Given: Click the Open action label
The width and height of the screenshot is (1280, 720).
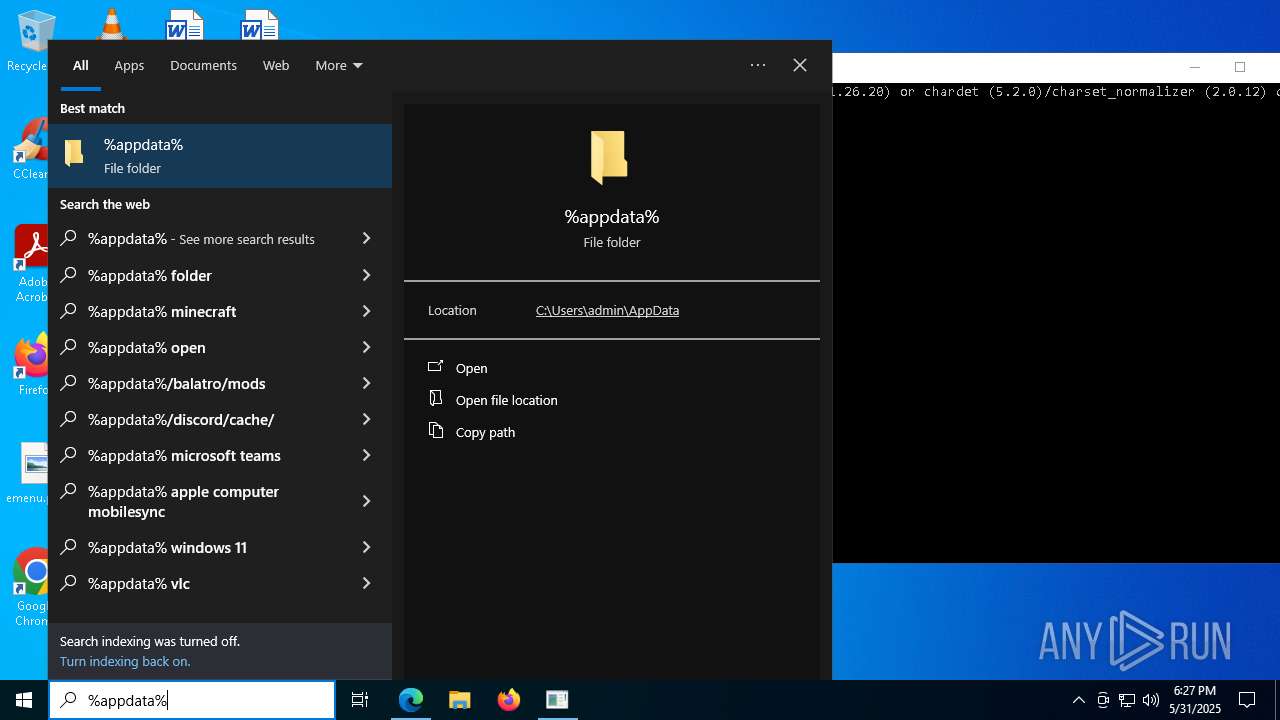Looking at the screenshot, I should tap(471, 368).
